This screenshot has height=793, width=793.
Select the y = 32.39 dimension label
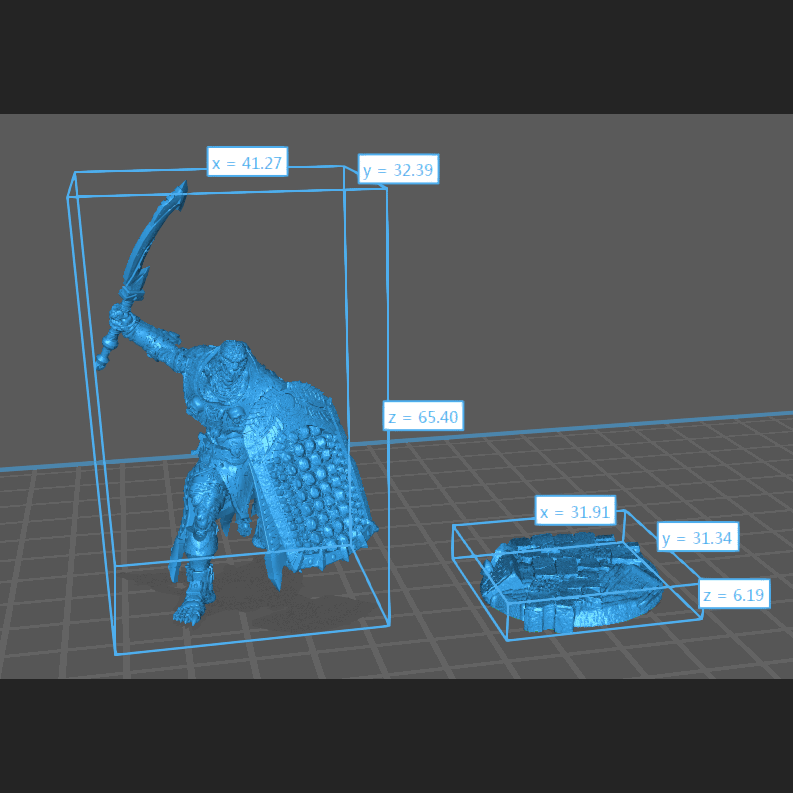[398, 170]
